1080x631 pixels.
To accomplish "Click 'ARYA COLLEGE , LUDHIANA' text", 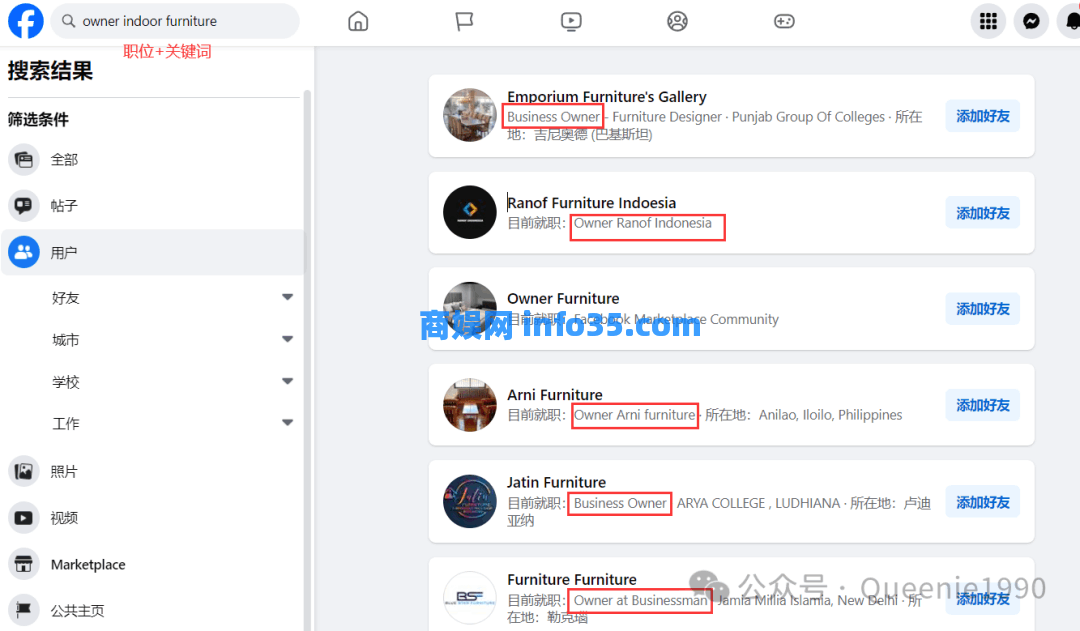I will [x=758, y=504].
